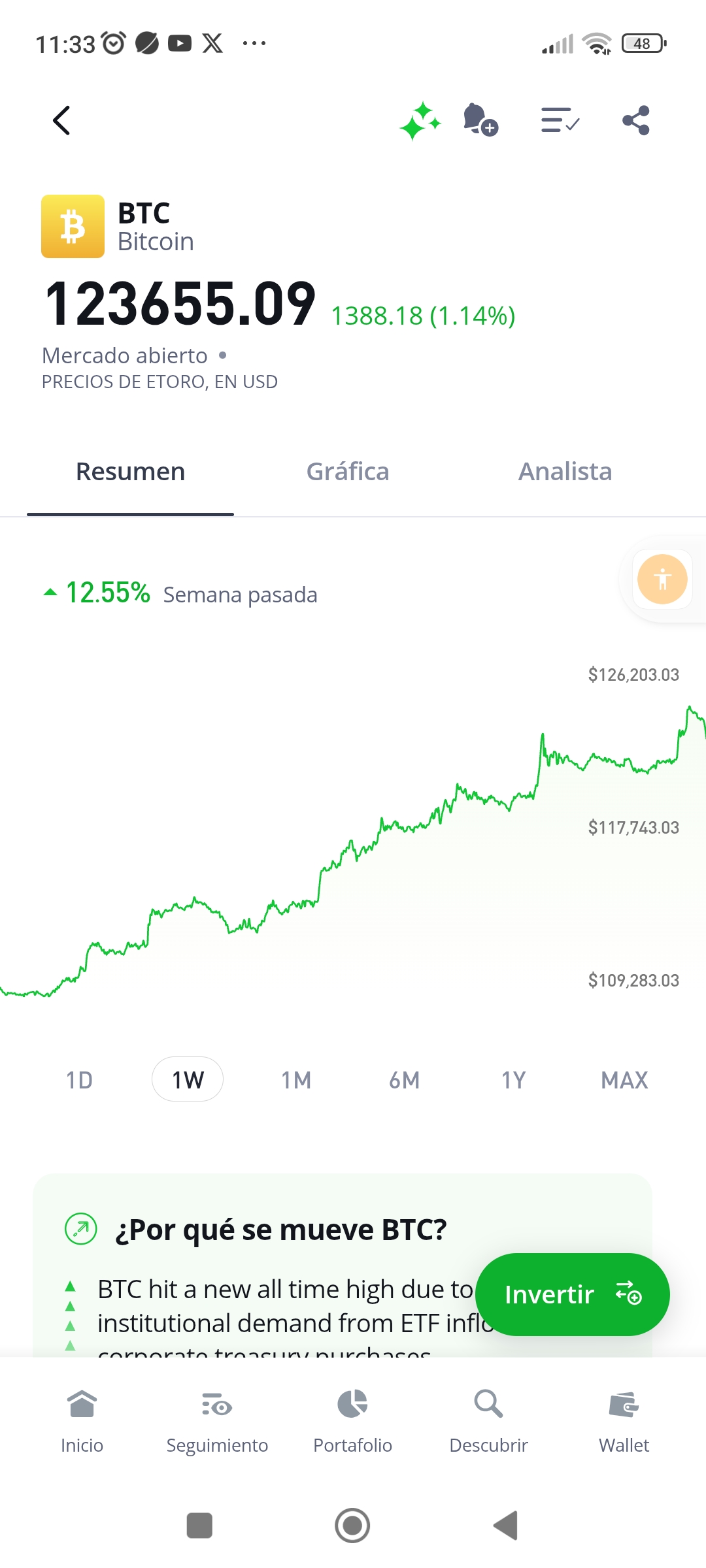Tap the Bitcoin logo icon
The image size is (706, 1568).
tap(73, 226)
